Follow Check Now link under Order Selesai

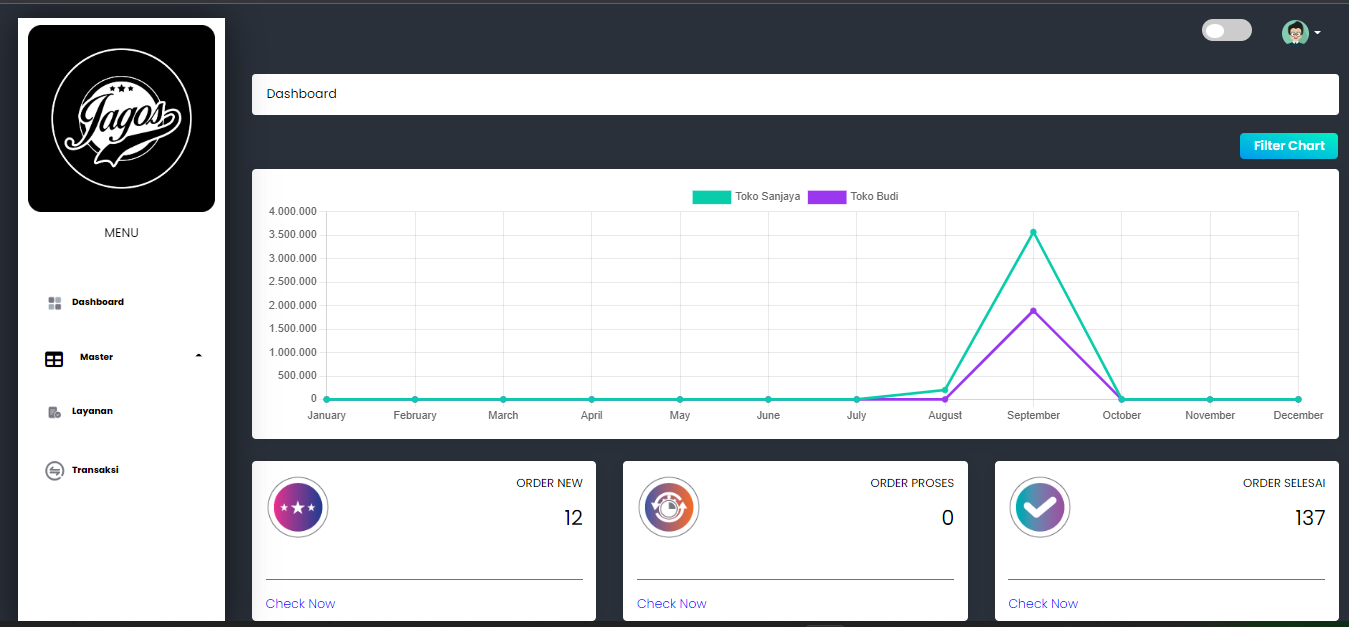1043,604
